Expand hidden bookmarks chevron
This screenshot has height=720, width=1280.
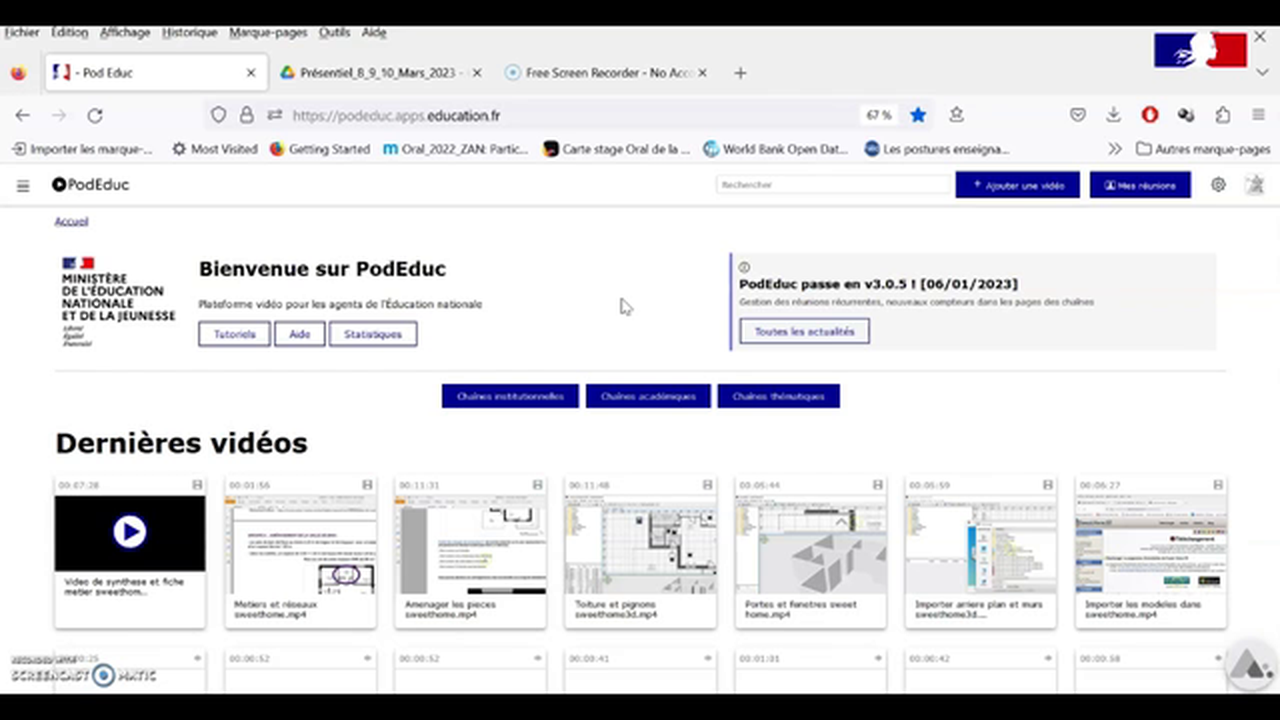tap(1115, 149)
